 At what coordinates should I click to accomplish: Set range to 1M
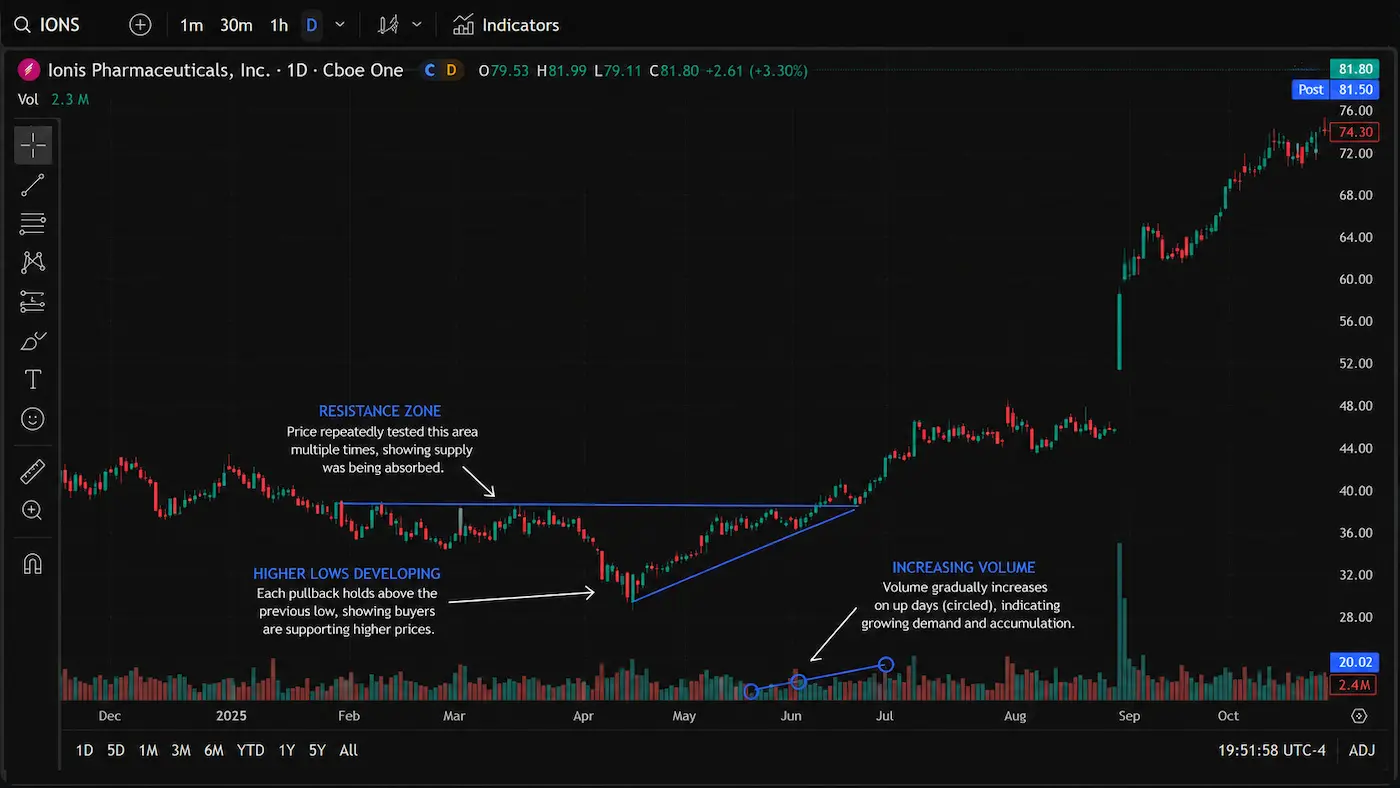point(148,750)
